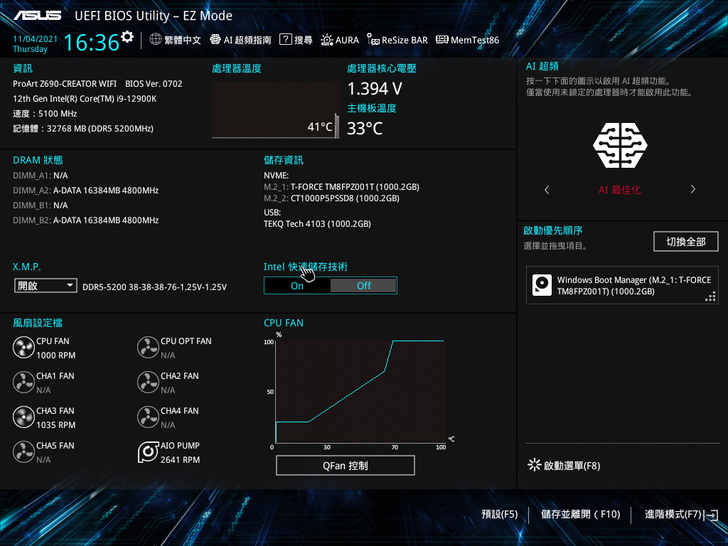This screenshot has width=728, height=546.
Task: Load defaults with 預設(F5)
Action: [500, 514]
